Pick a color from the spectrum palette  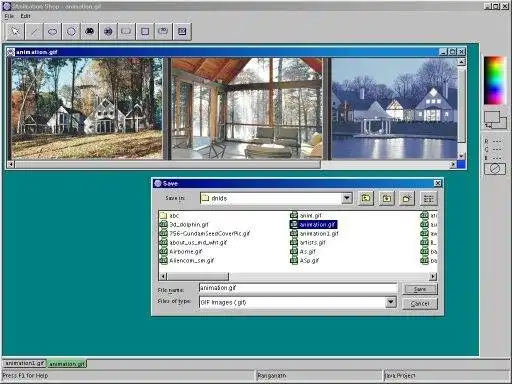[495, 80]
